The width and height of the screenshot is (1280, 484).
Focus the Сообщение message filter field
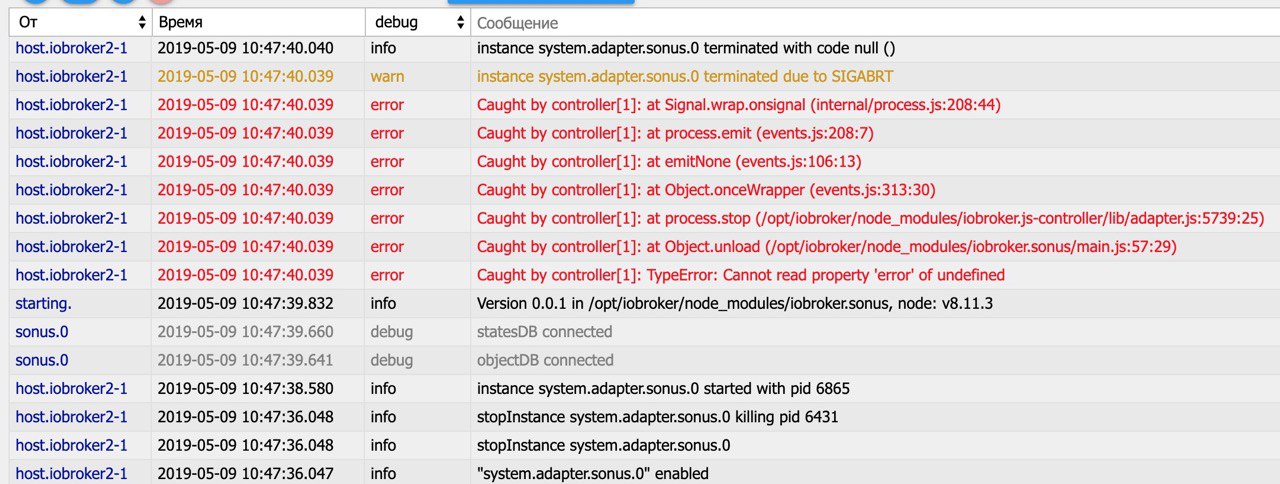874,22
